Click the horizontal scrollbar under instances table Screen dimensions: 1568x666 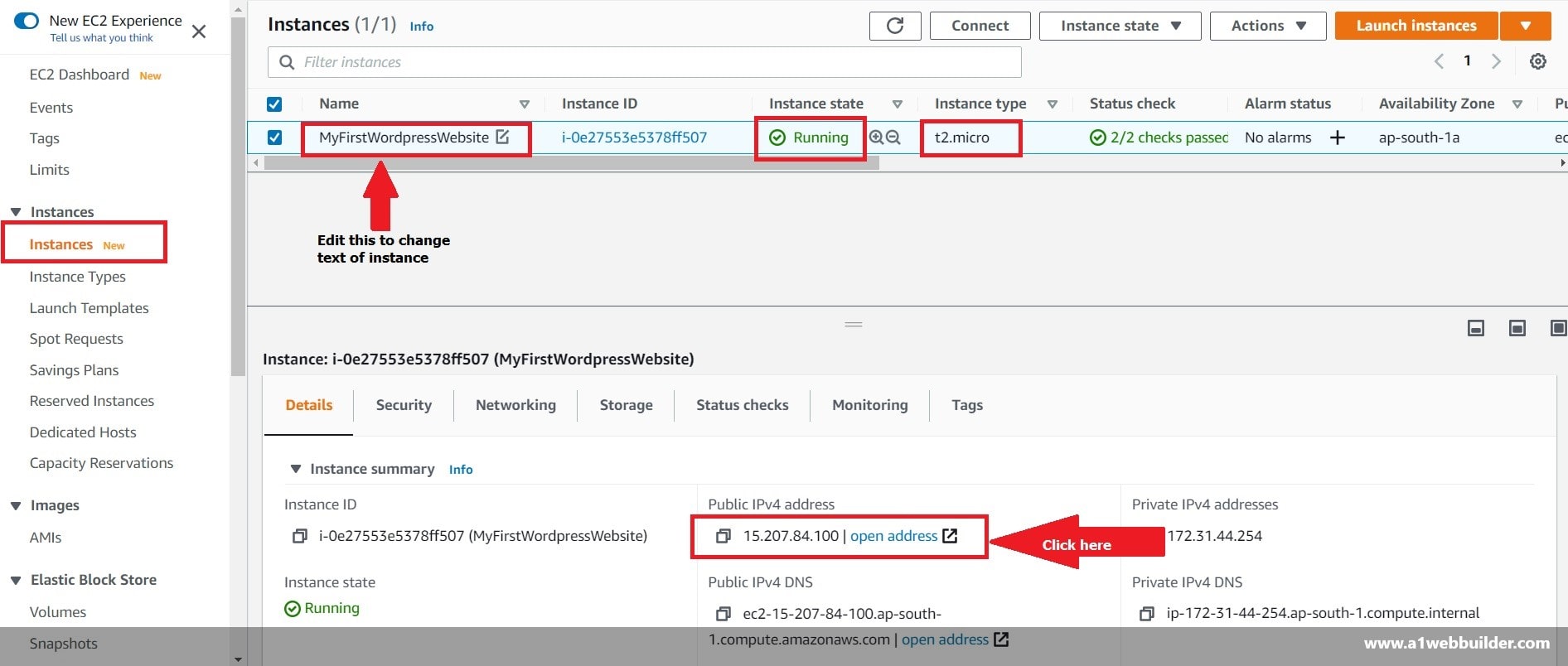click(x=572, y=163)
